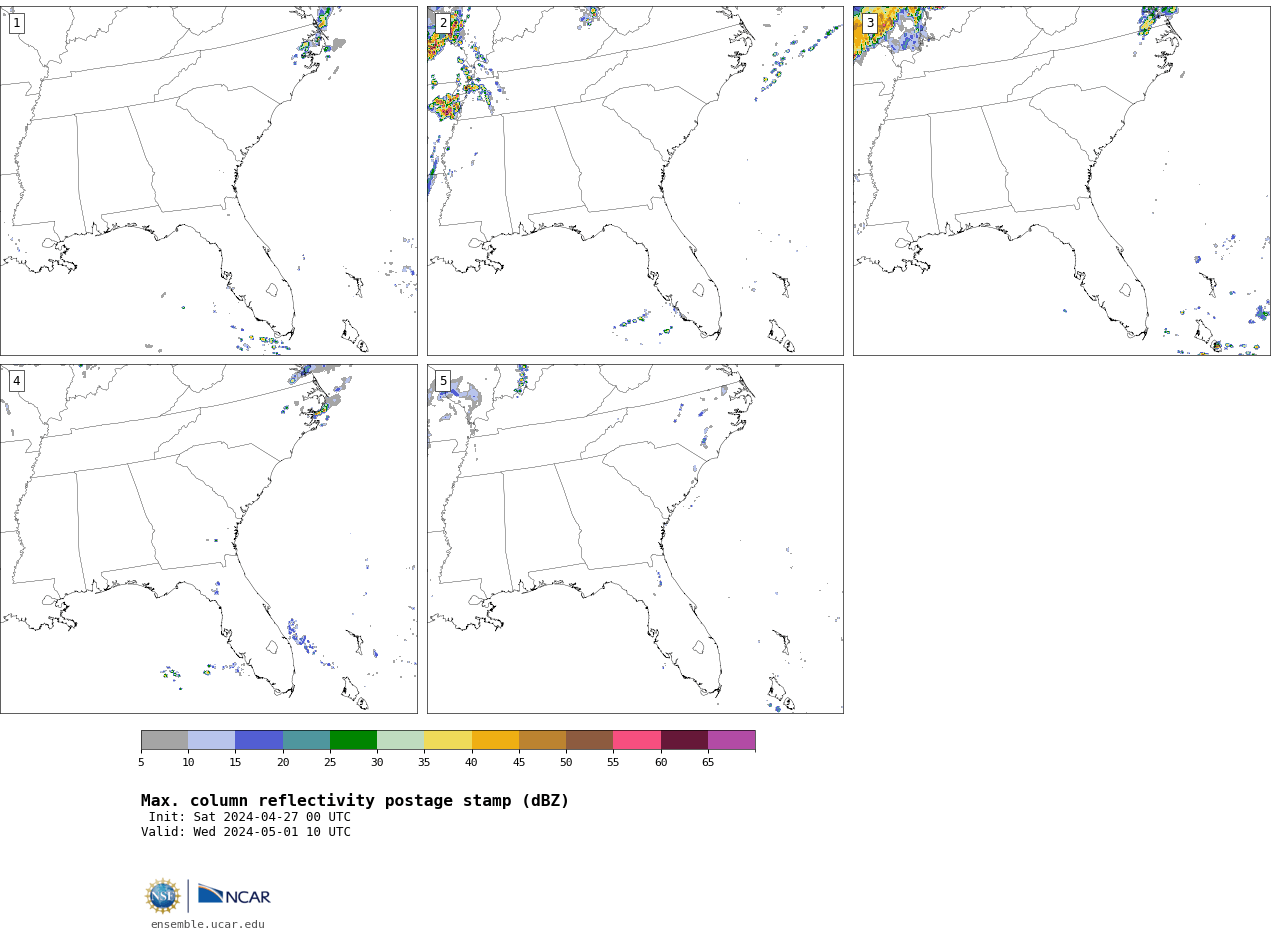This screenshot has height=936, width=1280.
Task: Click the brown 50-55 dBZ swatch
Action: pos(590,740)
